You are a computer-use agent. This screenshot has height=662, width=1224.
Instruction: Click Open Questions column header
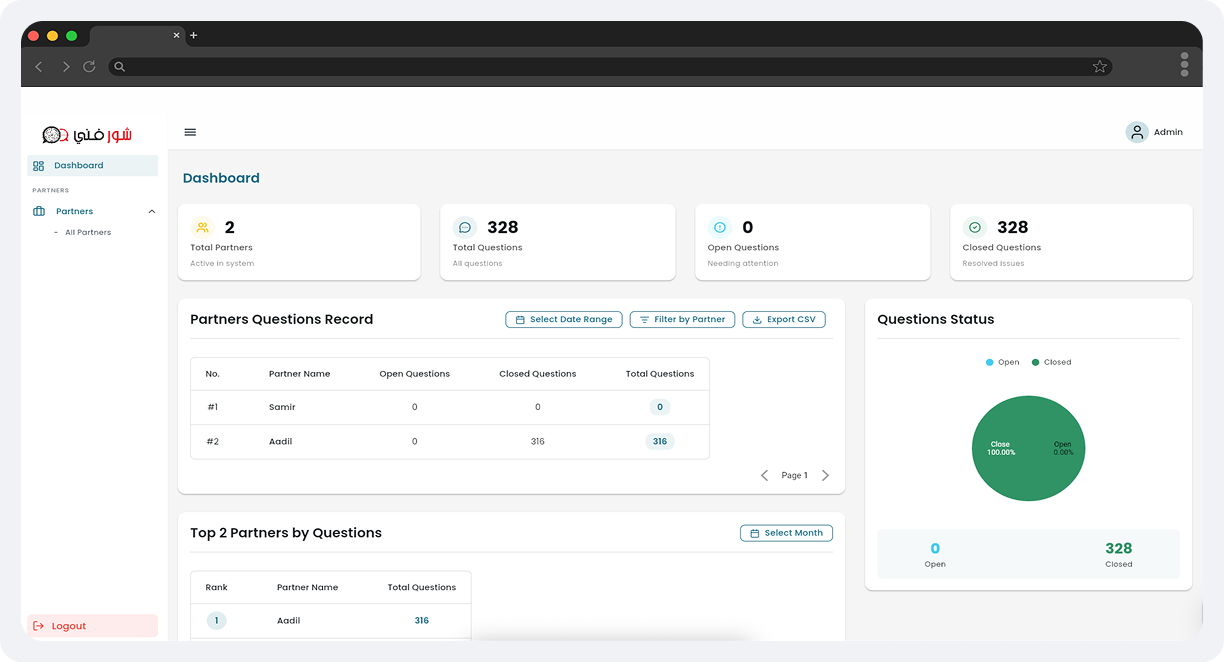415,374
